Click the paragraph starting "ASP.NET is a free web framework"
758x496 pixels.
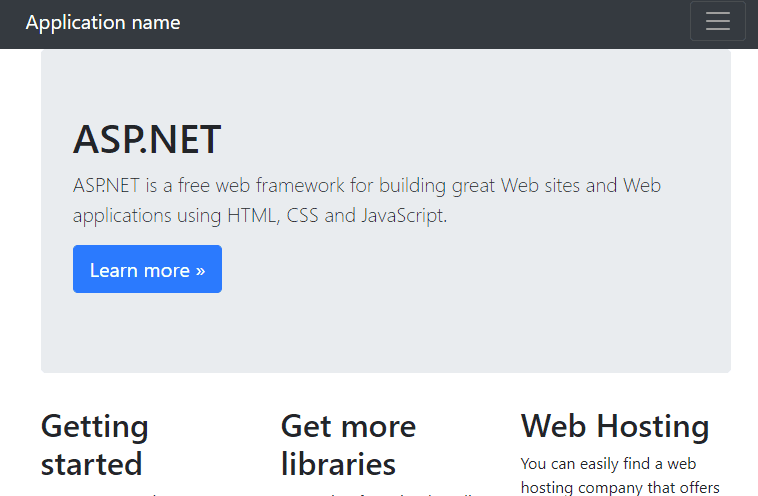tap(367, 200)
